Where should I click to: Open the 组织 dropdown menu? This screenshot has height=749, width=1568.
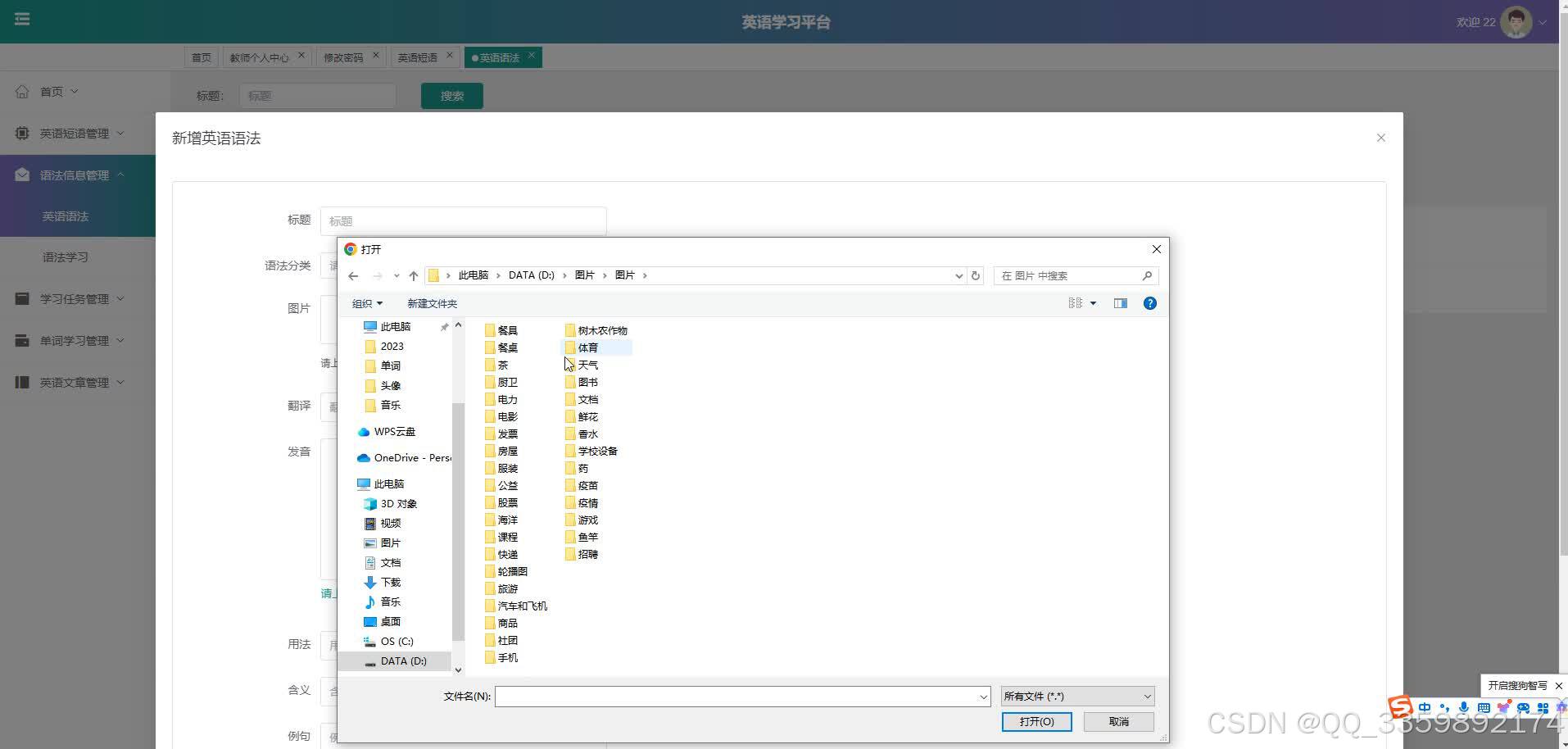367,304
